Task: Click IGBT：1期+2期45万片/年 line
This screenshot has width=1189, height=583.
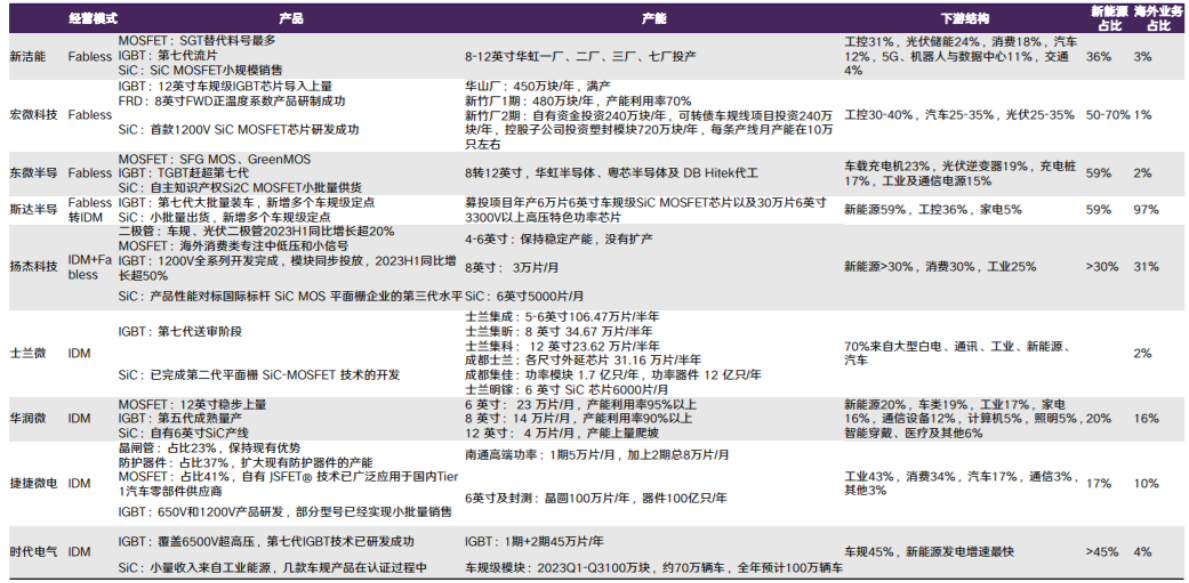Action: (x=535, y=542)
